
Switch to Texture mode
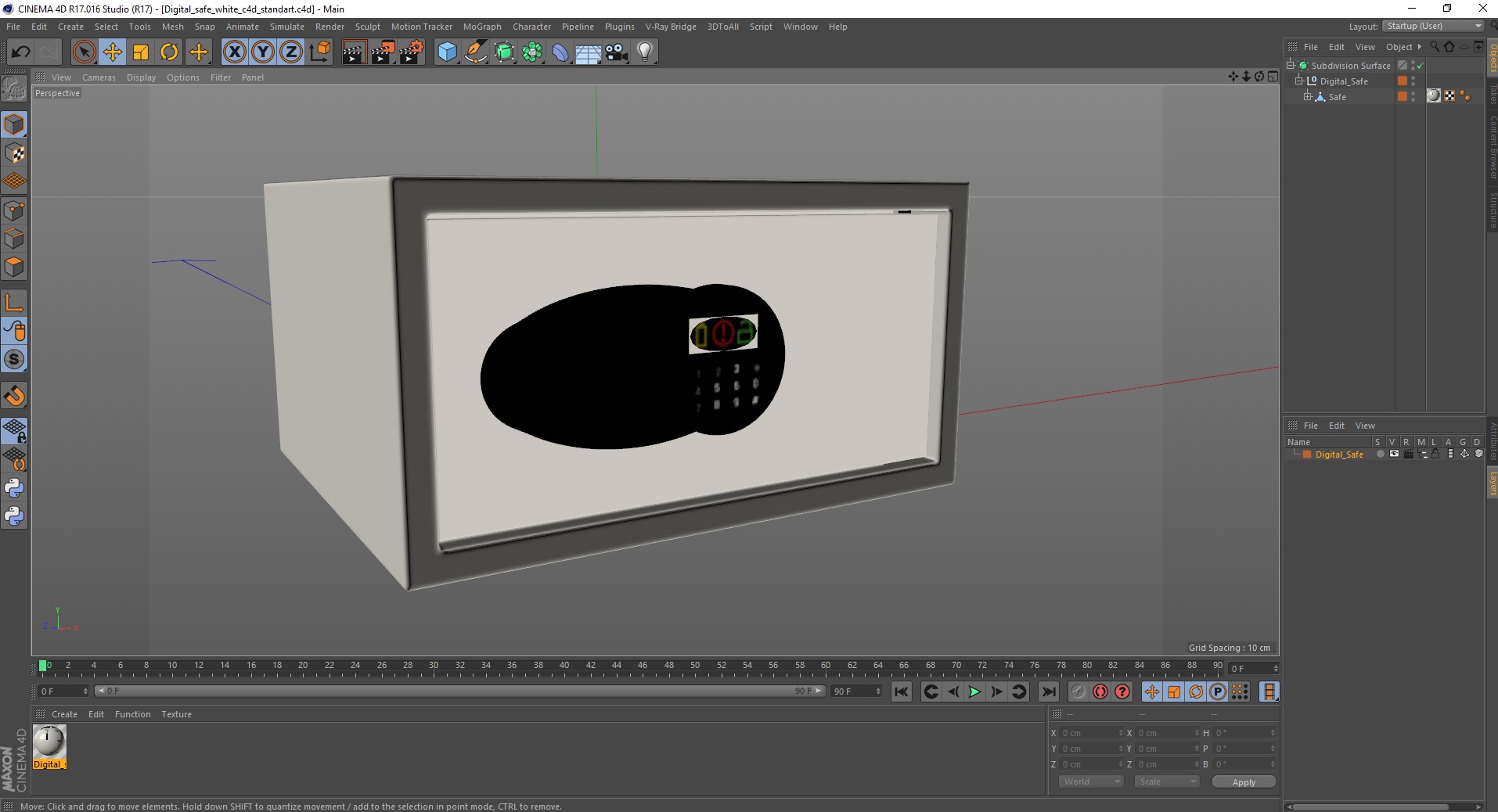click(x=14, y=153)
